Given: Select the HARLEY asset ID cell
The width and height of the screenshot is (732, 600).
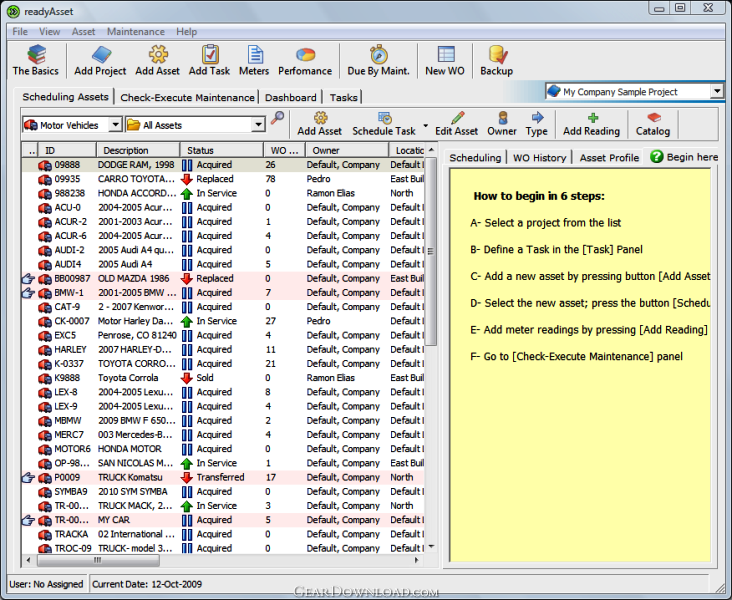Looking at the screenshot, I should (70, 350).
